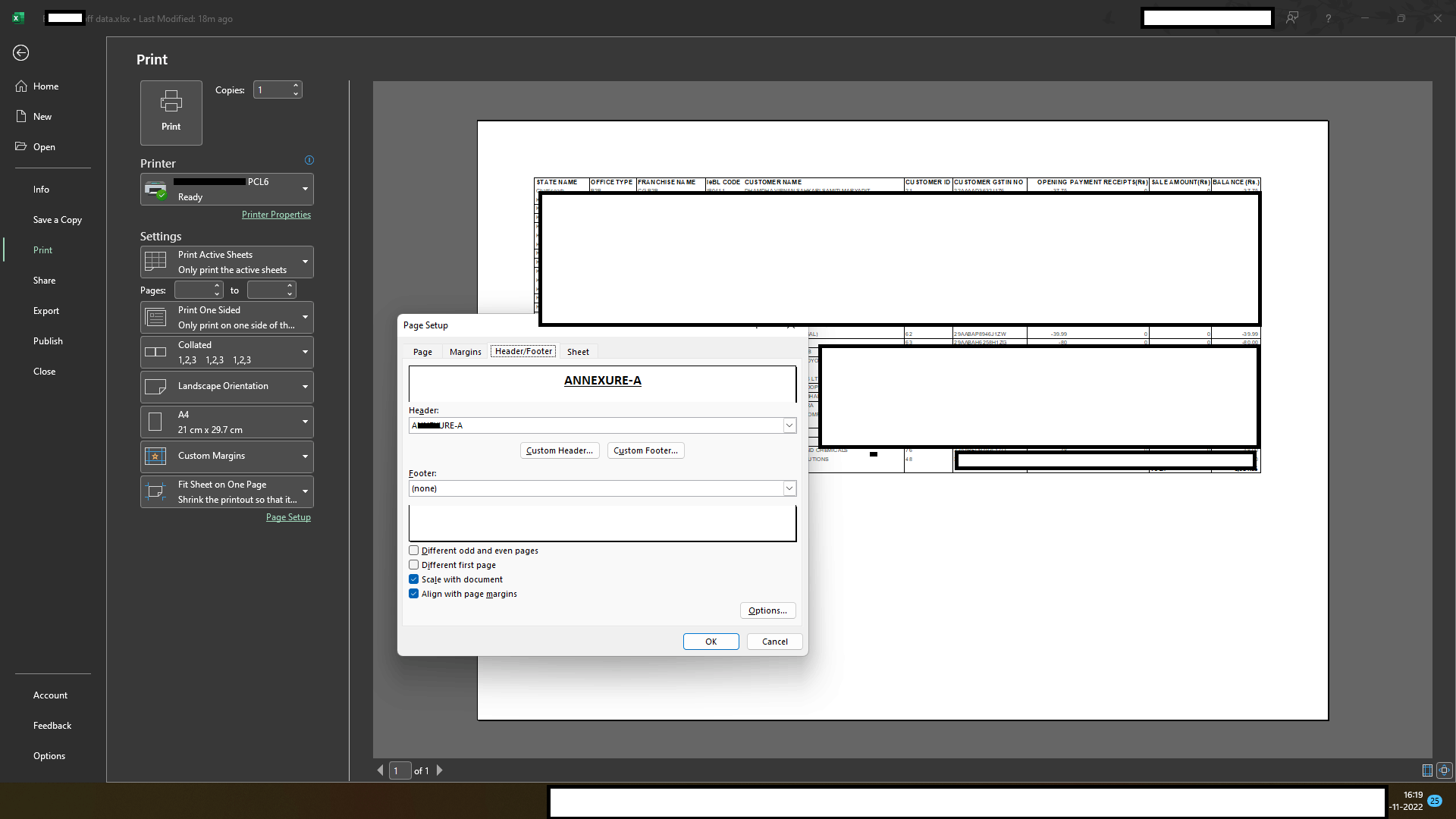Click the printer info icon
Viewport: 1456px width, 819px height.
309,160
